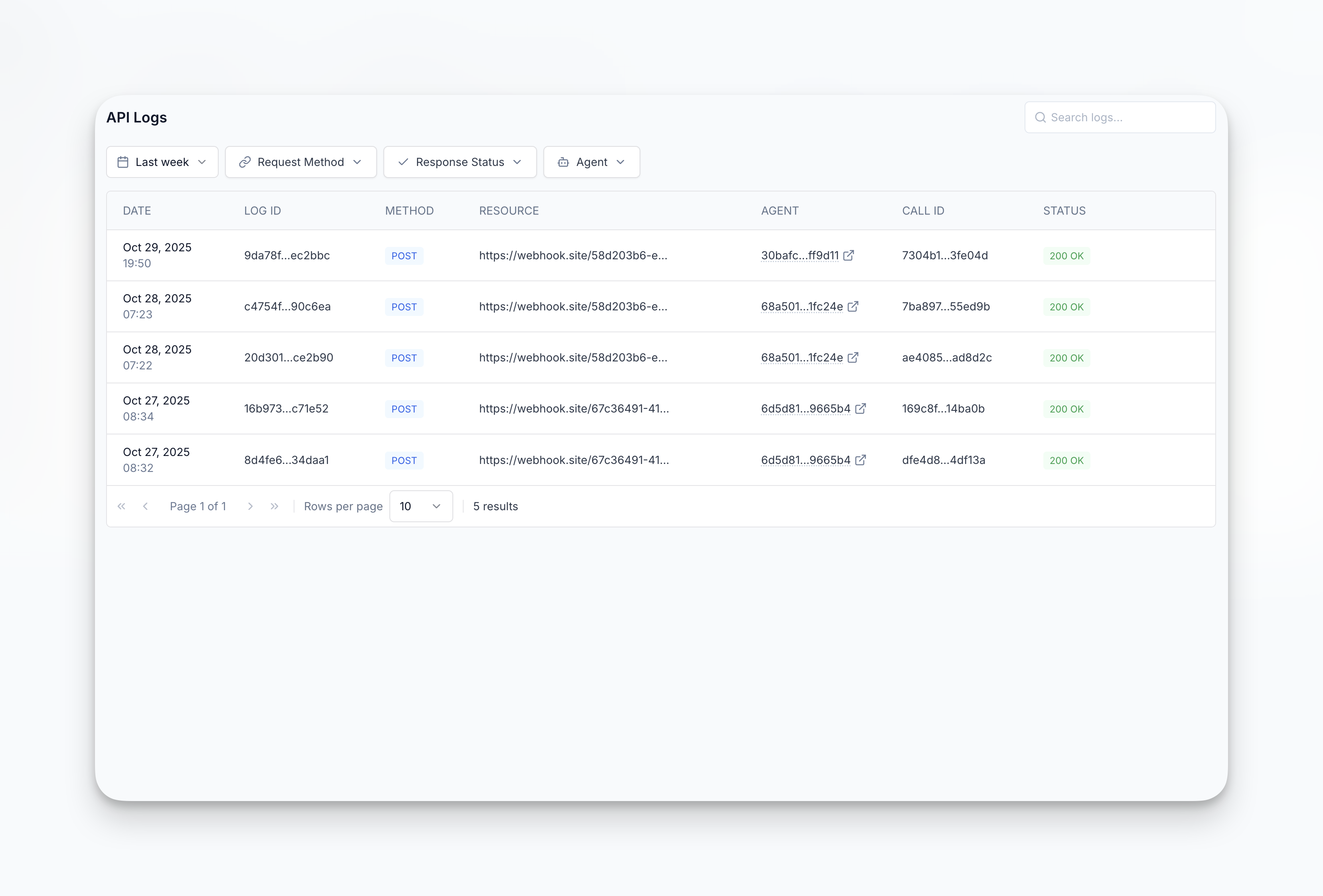Image resolution: width=1323 pixels, height=896 pixels.
Task: Open the Response Status filter dropdown
Action: (x=460, y=162)
